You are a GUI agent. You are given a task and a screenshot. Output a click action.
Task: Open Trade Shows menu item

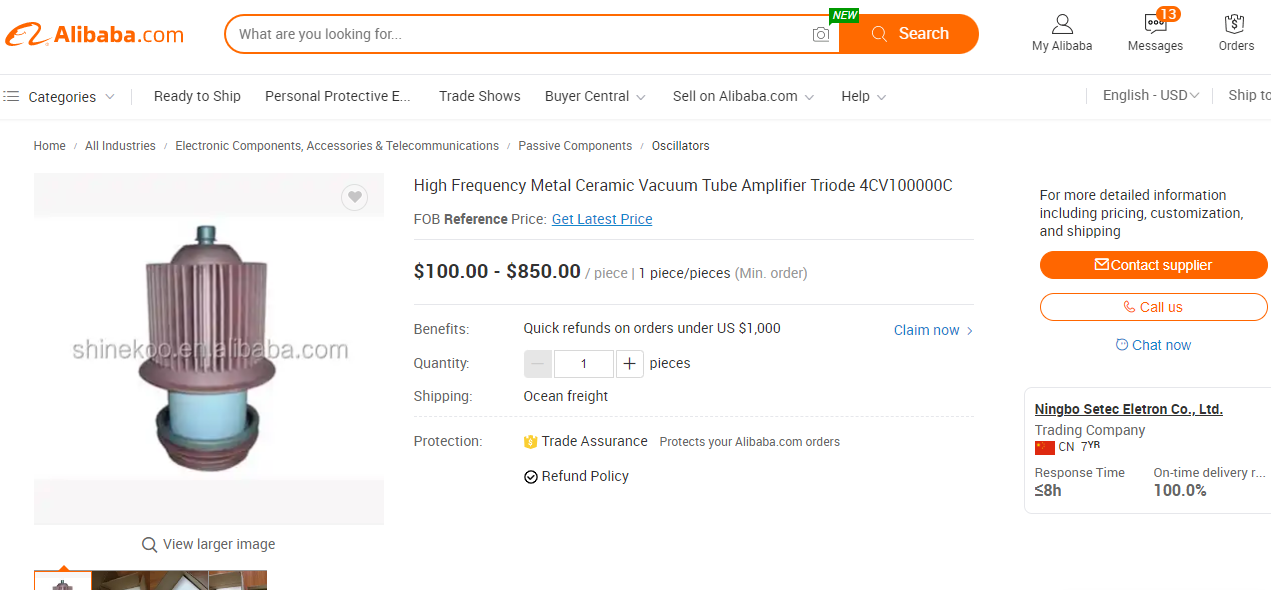point(479,97)
